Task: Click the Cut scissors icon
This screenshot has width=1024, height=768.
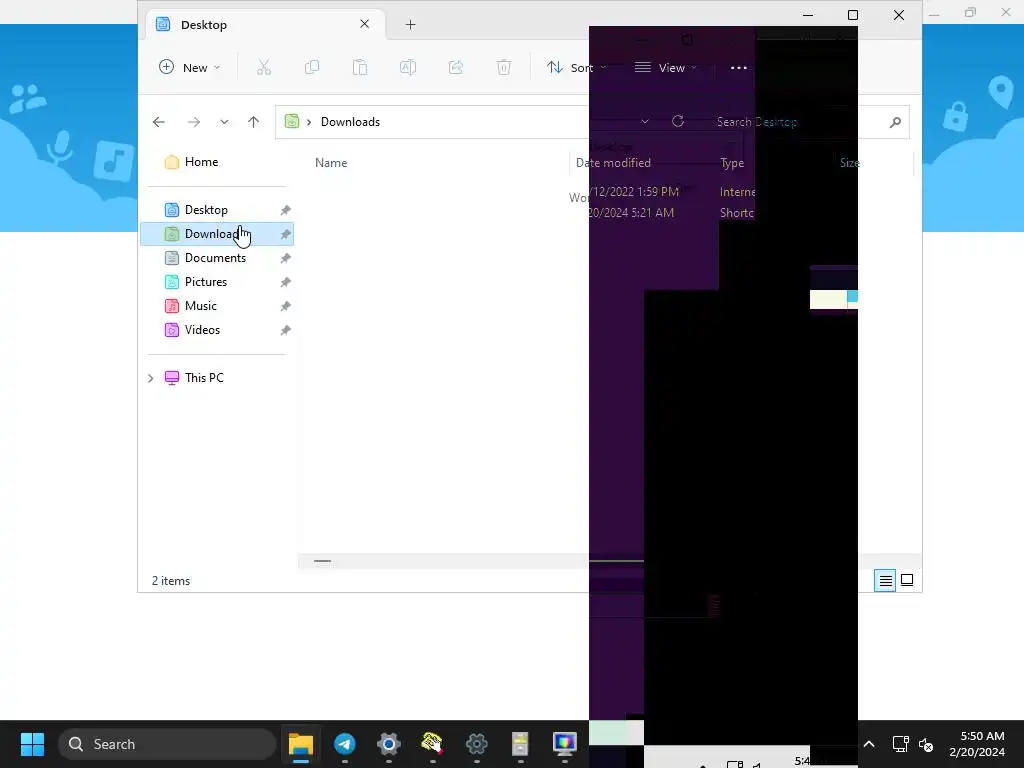Action: click(264, 67)
